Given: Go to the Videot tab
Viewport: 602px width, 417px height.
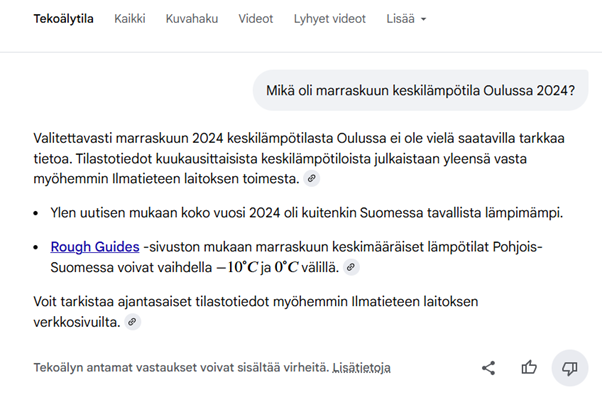Looking at the screenshot, I should 256,19.
